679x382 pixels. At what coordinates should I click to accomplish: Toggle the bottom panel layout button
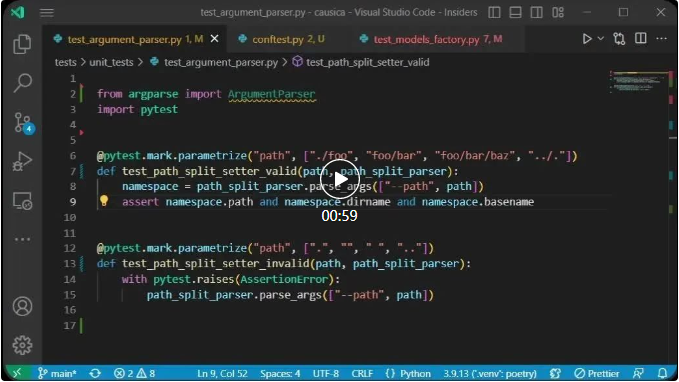(515, 13)
